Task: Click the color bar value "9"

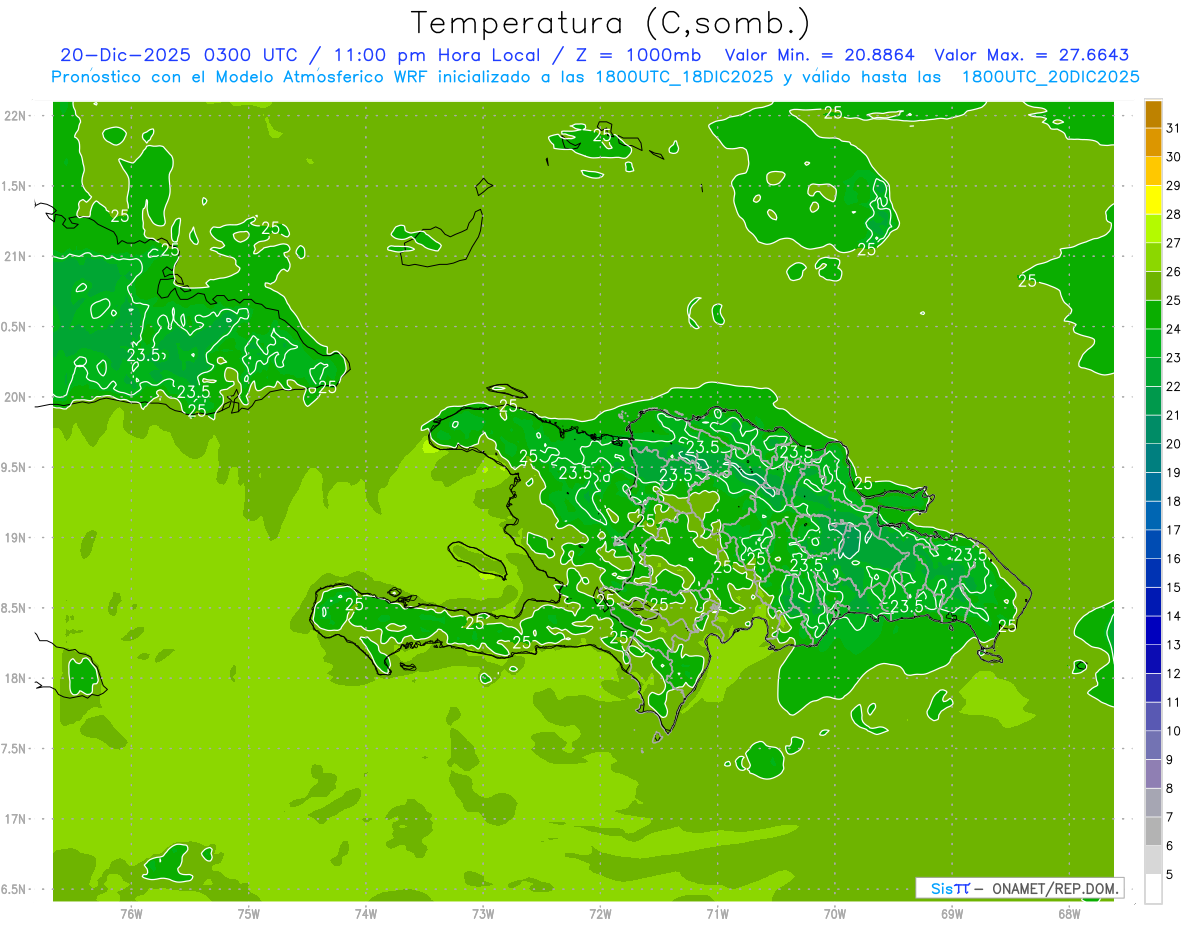Action: tap(1170, 760)
